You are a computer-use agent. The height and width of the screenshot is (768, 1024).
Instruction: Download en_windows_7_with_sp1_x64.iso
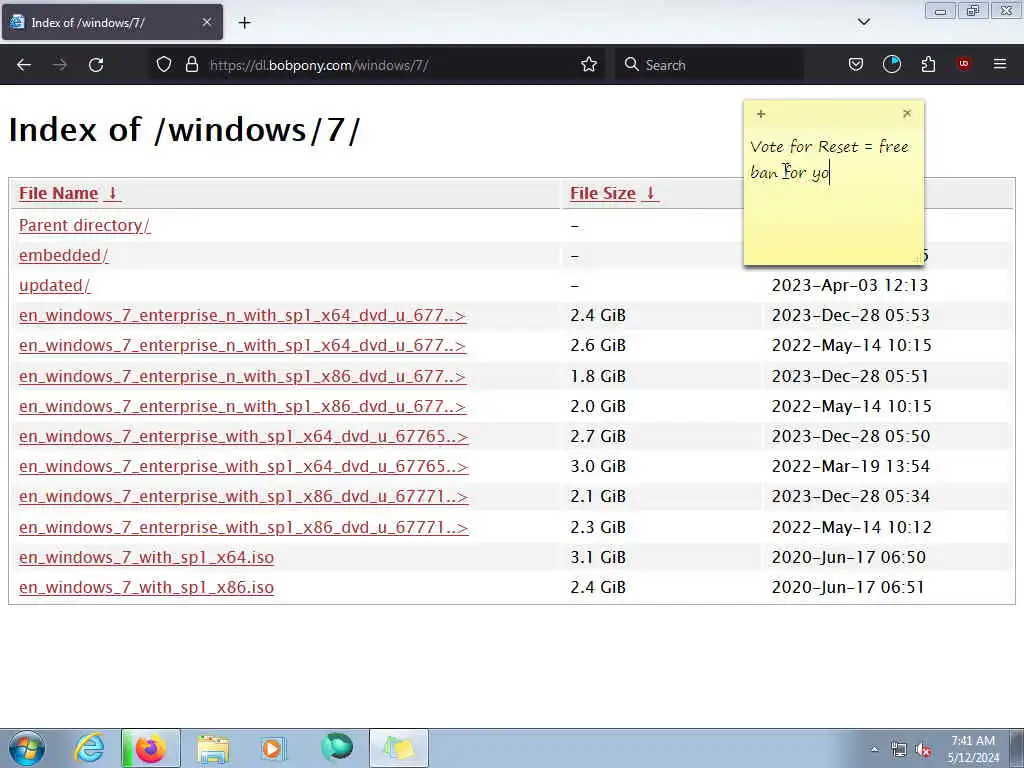tap(146, 557)
